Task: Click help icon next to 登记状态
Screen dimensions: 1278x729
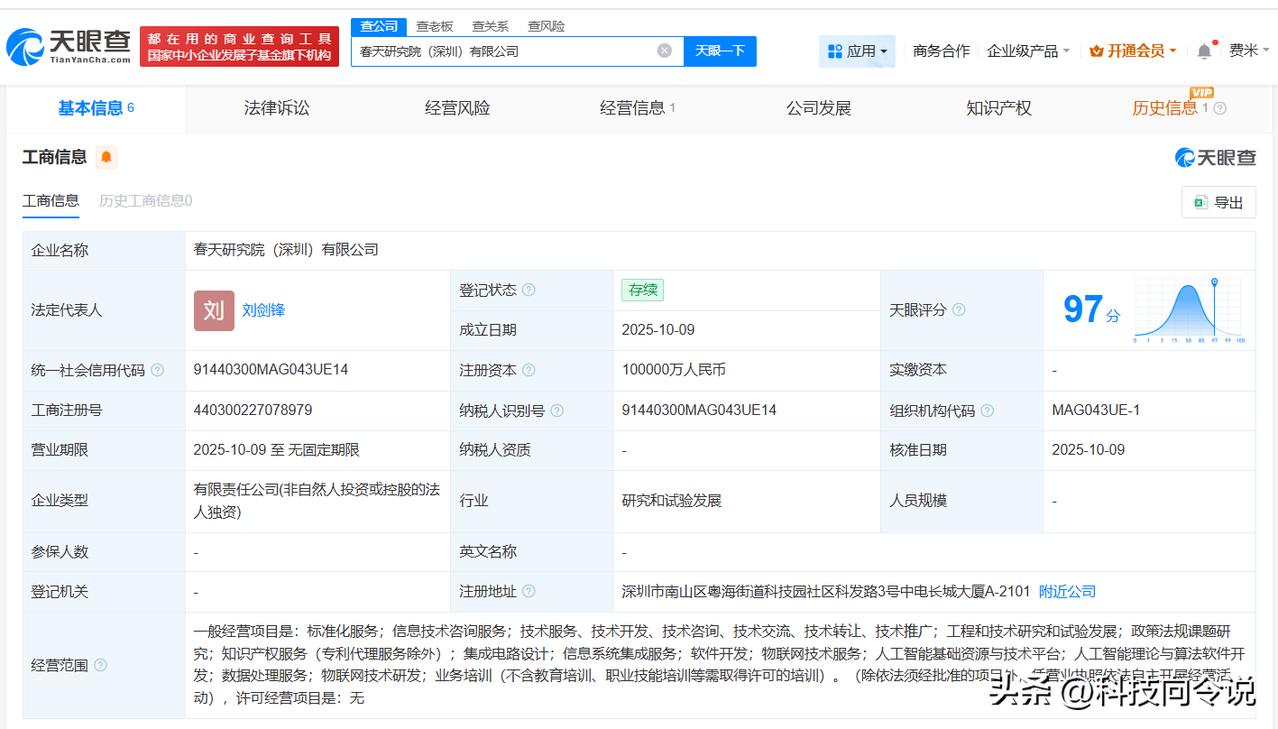Action: (x=528, y=290)
